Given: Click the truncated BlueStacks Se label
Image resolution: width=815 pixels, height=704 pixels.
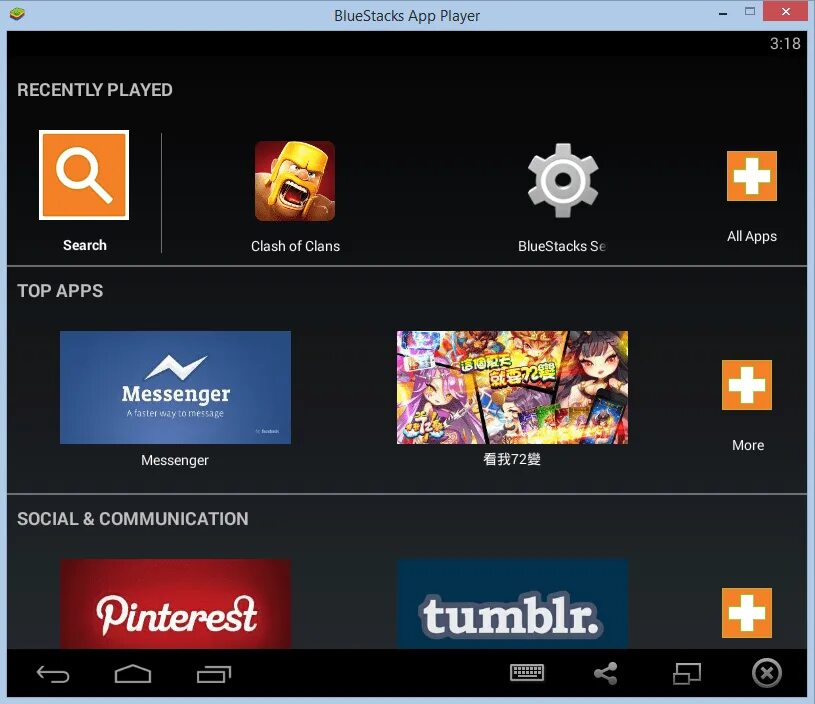Looking at the screenshot, I should 562,246.
